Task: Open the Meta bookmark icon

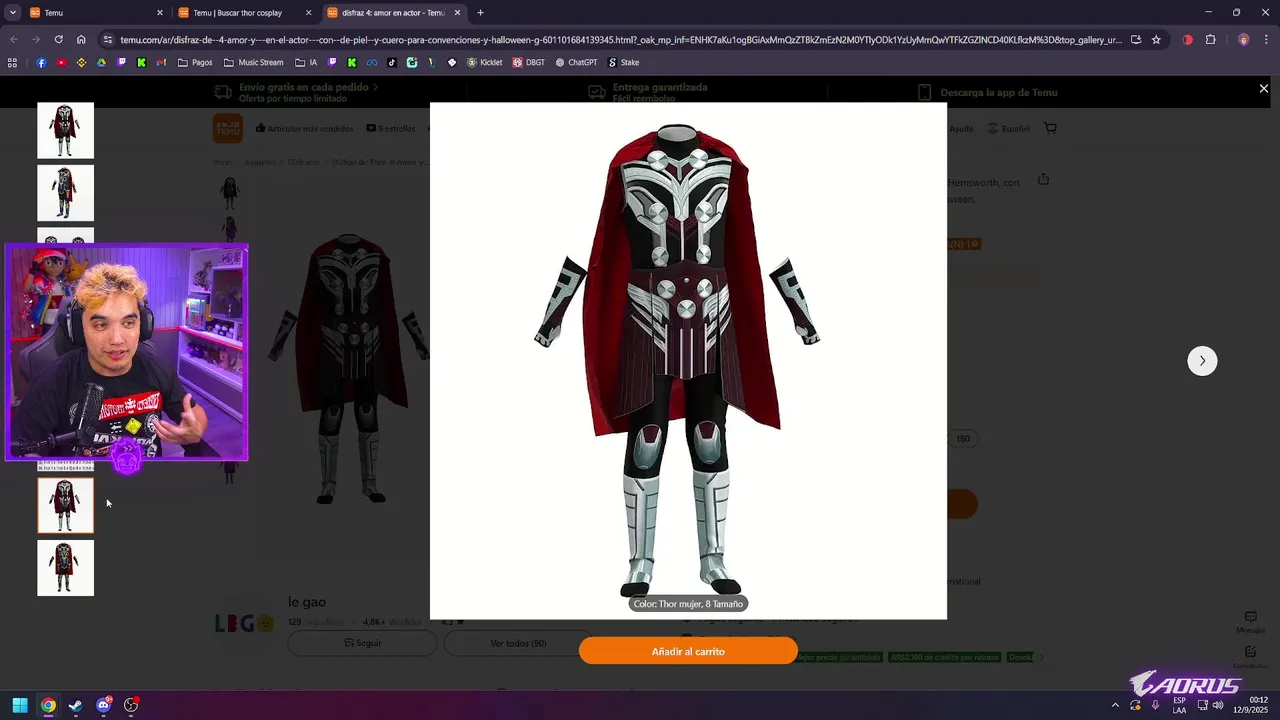Action: coord(372,62)
